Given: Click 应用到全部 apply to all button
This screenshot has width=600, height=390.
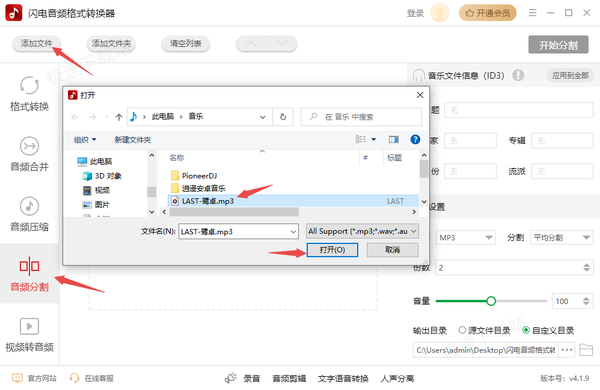Looking at the screenshot, I should pos(570,75).
